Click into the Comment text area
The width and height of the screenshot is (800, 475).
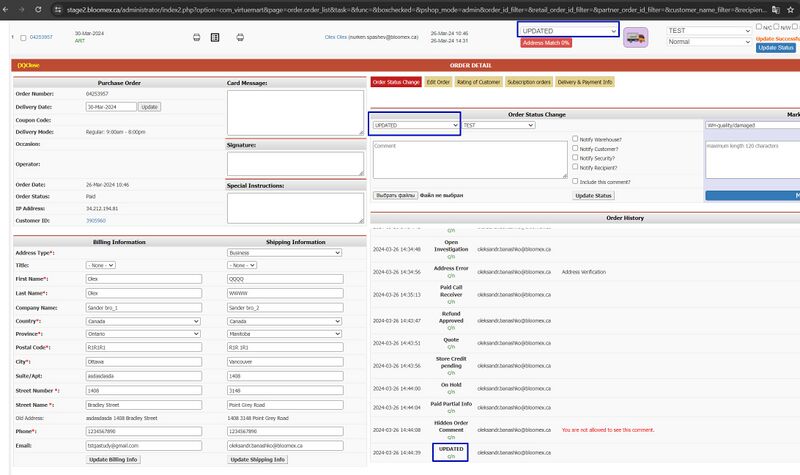coord(470,160)
